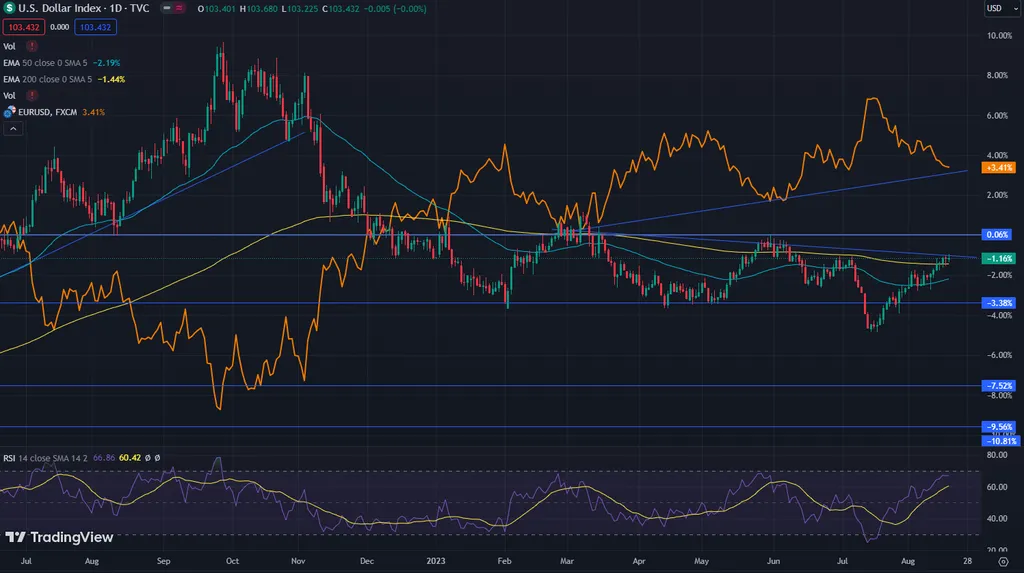Click the first Vol warning icon

[x=33, y=46]
